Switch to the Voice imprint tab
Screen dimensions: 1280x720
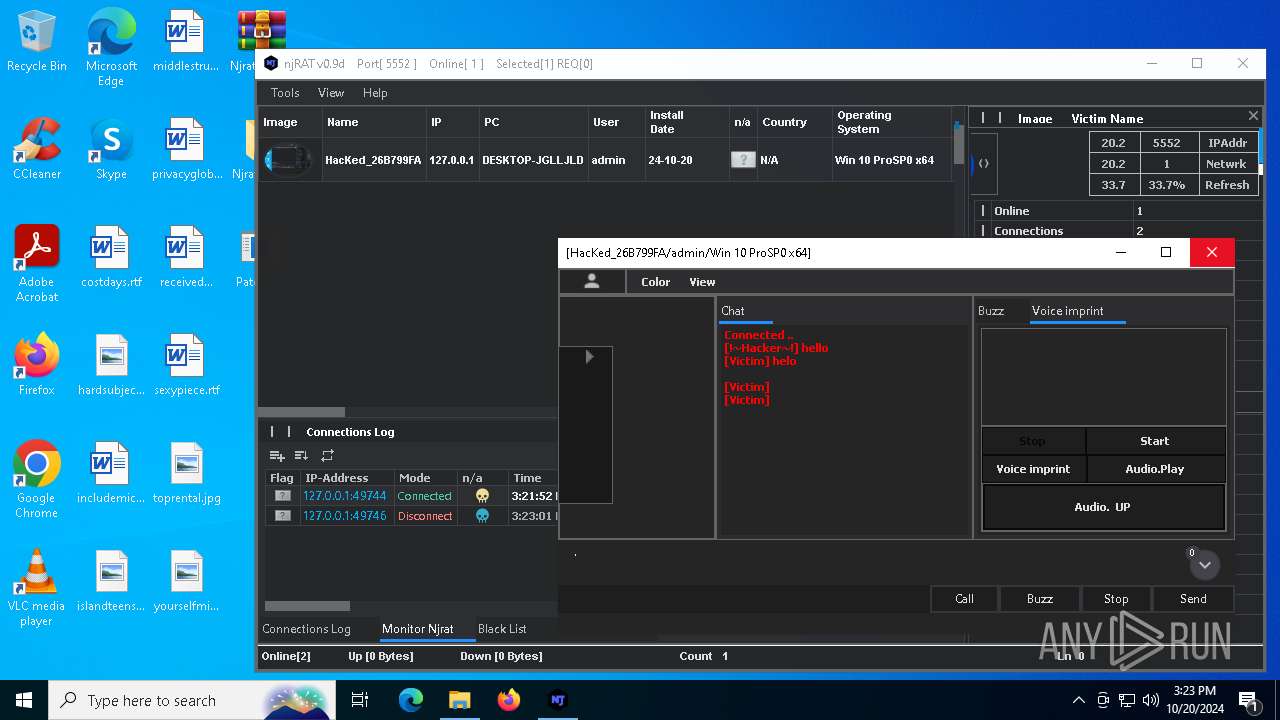click(1068, 311)
